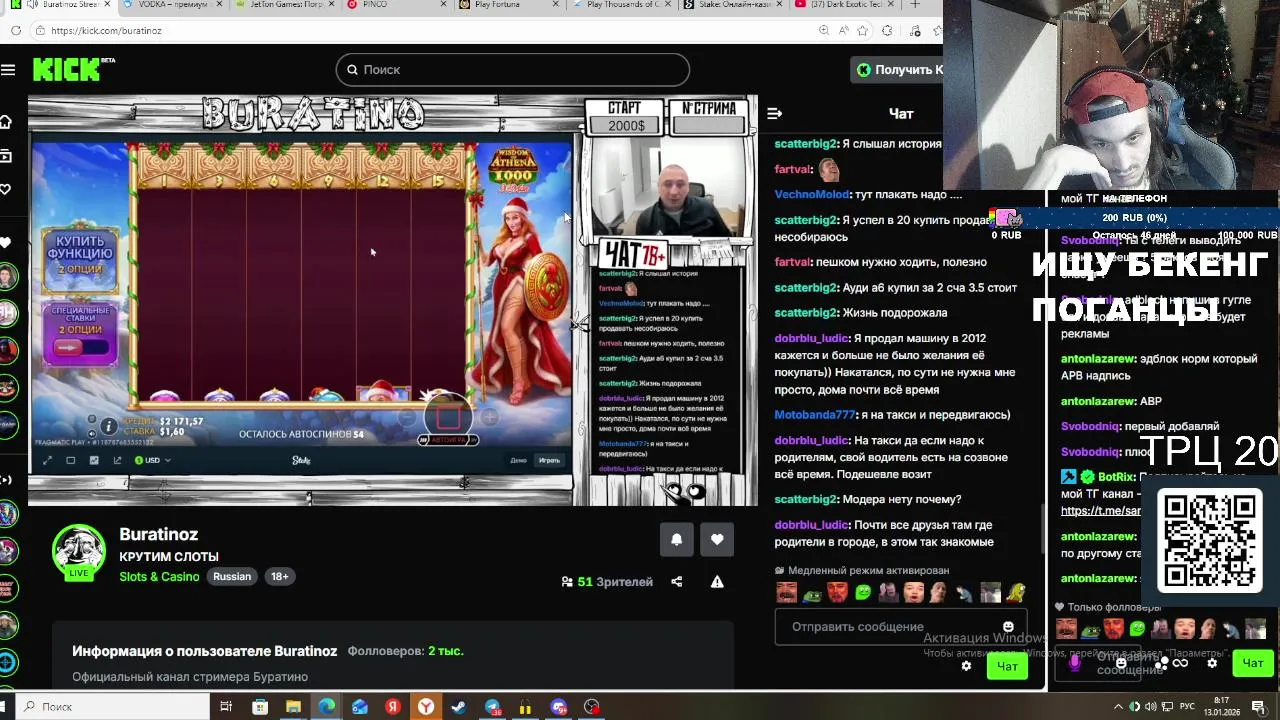
Task: Select the Russian language tag
Action: pos(232,576)
